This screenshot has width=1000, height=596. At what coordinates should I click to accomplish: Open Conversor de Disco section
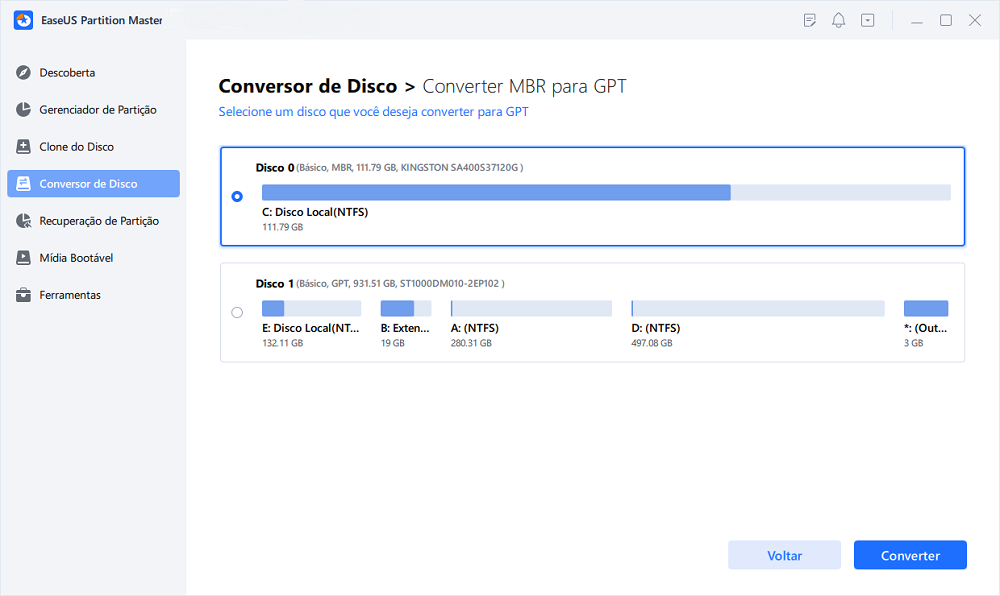[x=93, y=184]
